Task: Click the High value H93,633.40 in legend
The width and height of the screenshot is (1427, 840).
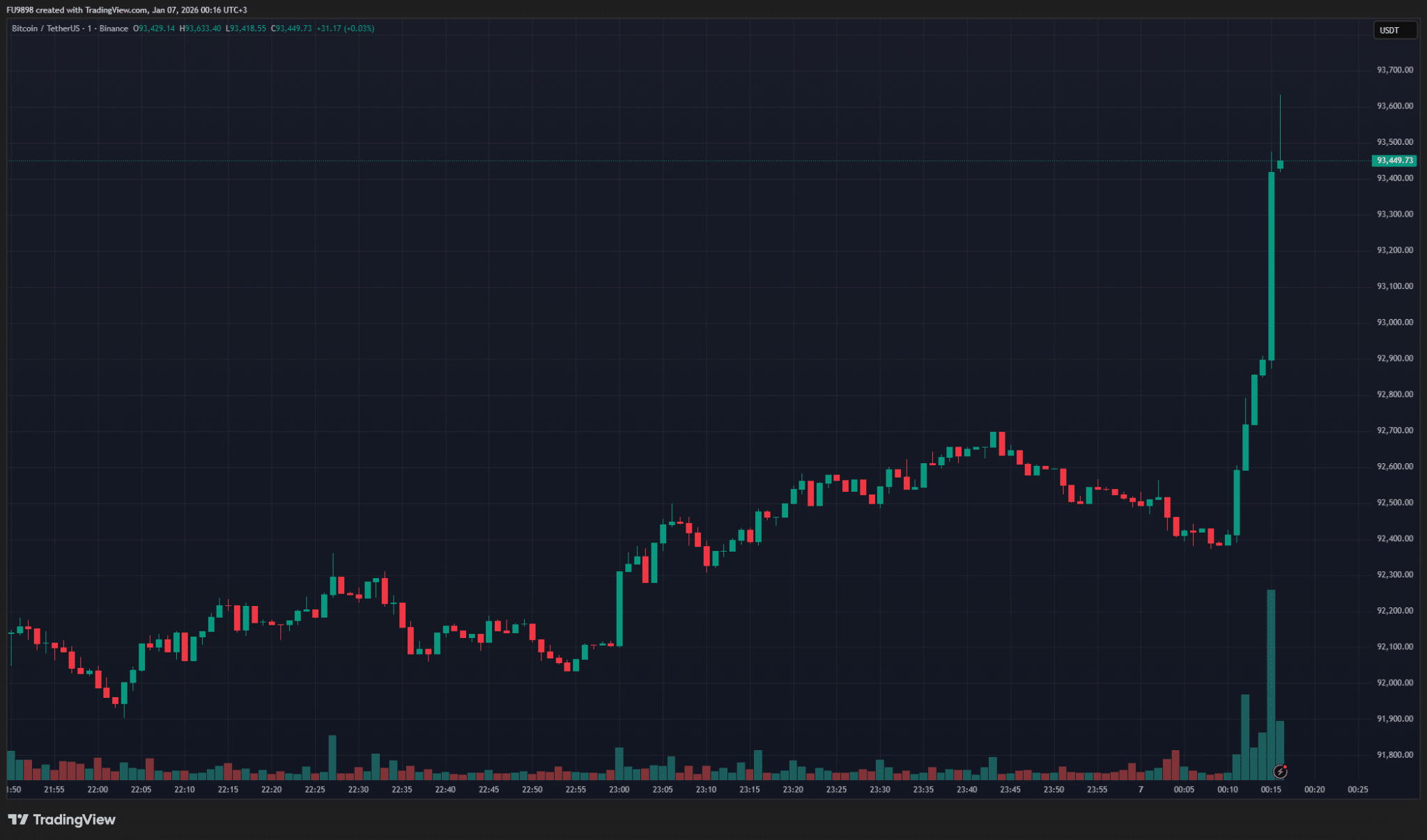Action: click(x=201, y=29)
